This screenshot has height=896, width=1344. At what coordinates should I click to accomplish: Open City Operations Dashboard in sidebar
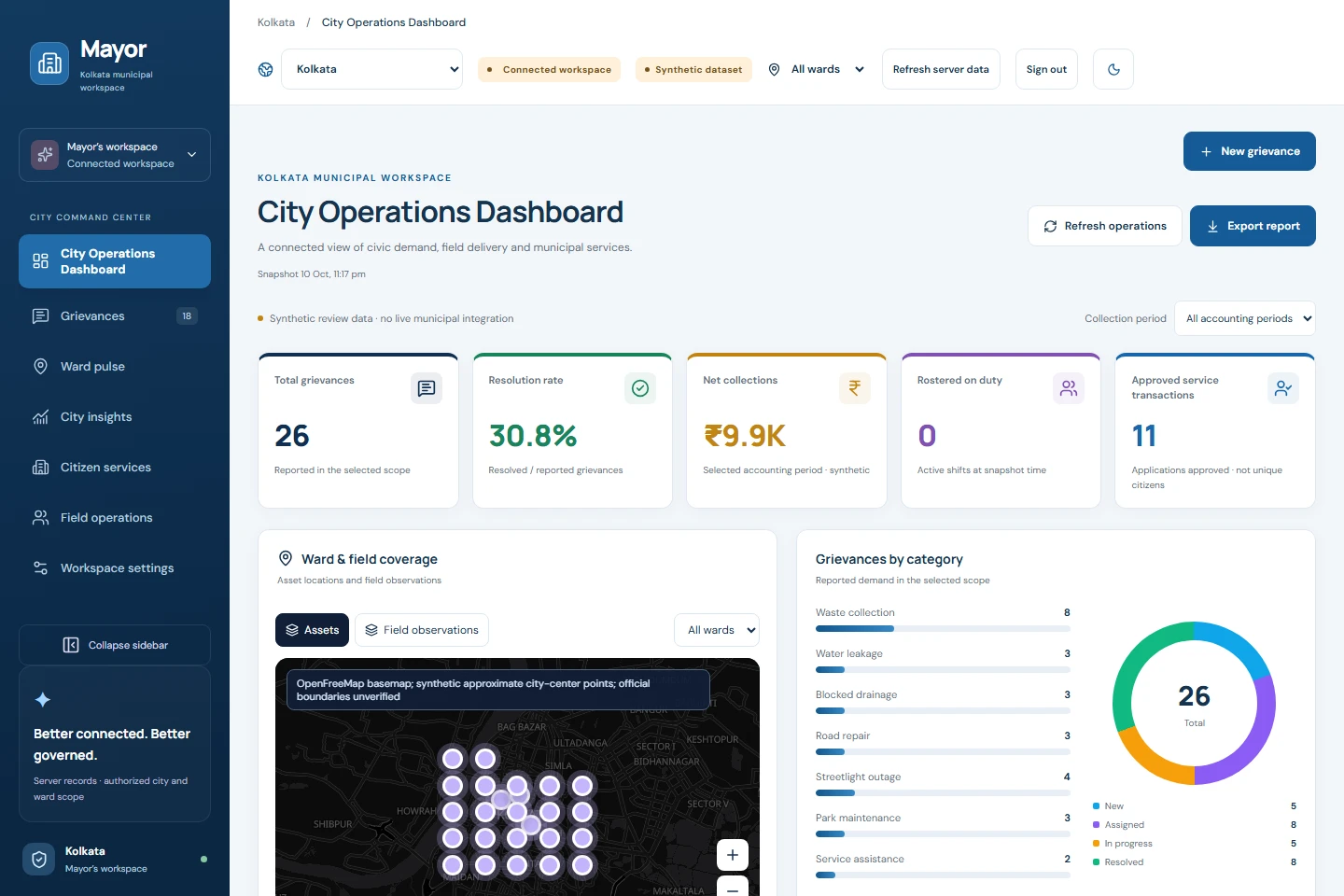click(x=115, y=261)
